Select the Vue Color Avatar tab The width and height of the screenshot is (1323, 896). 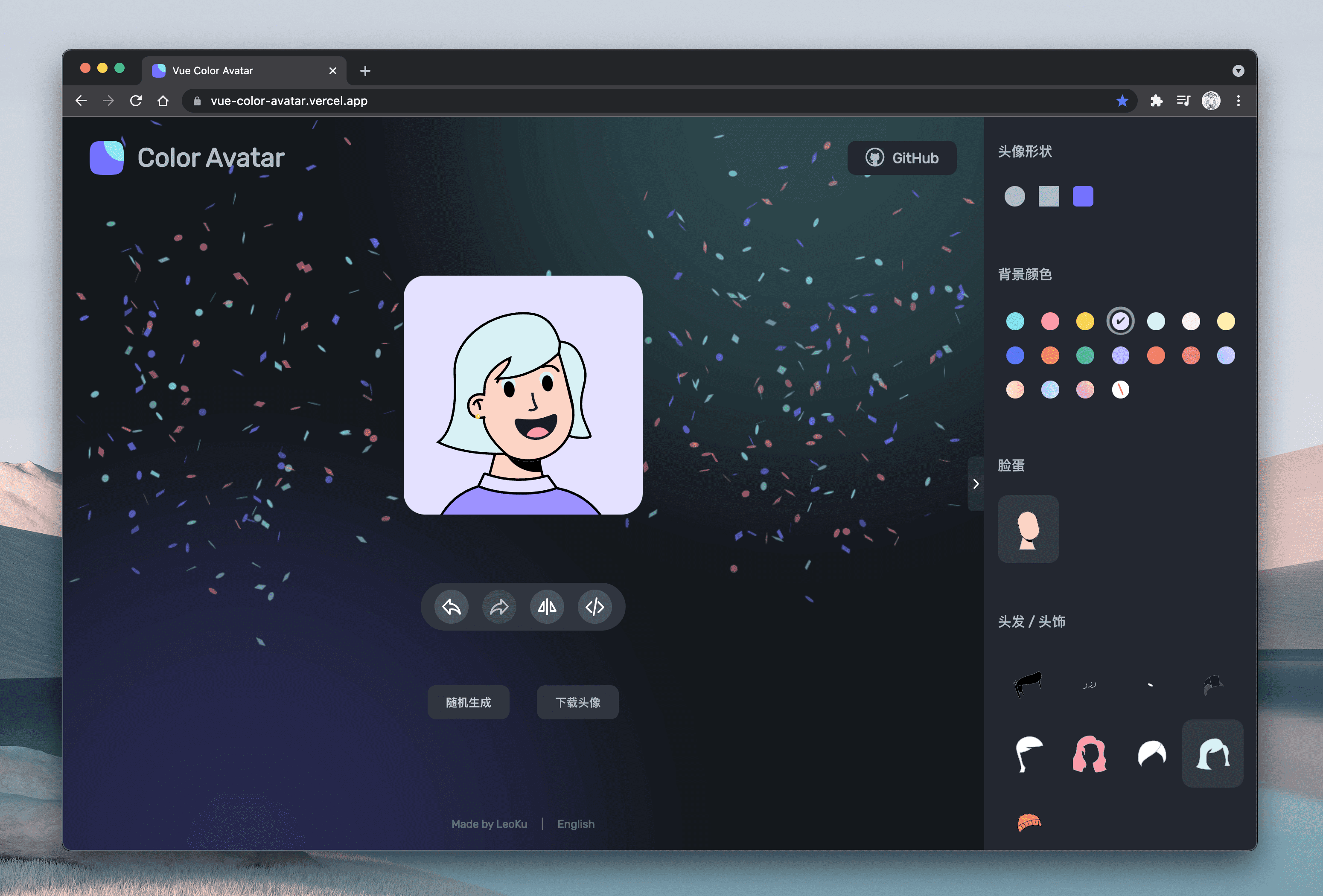[244, 70]
